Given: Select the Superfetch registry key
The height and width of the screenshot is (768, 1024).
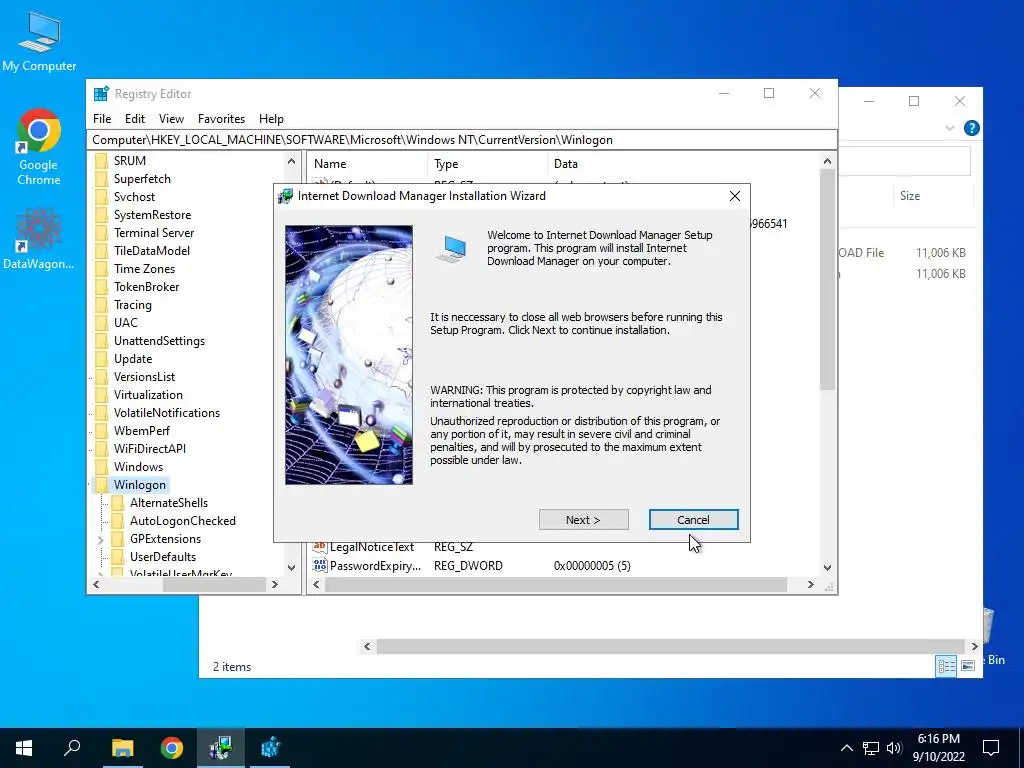Looking at the screenshot, I should [142, 179].
